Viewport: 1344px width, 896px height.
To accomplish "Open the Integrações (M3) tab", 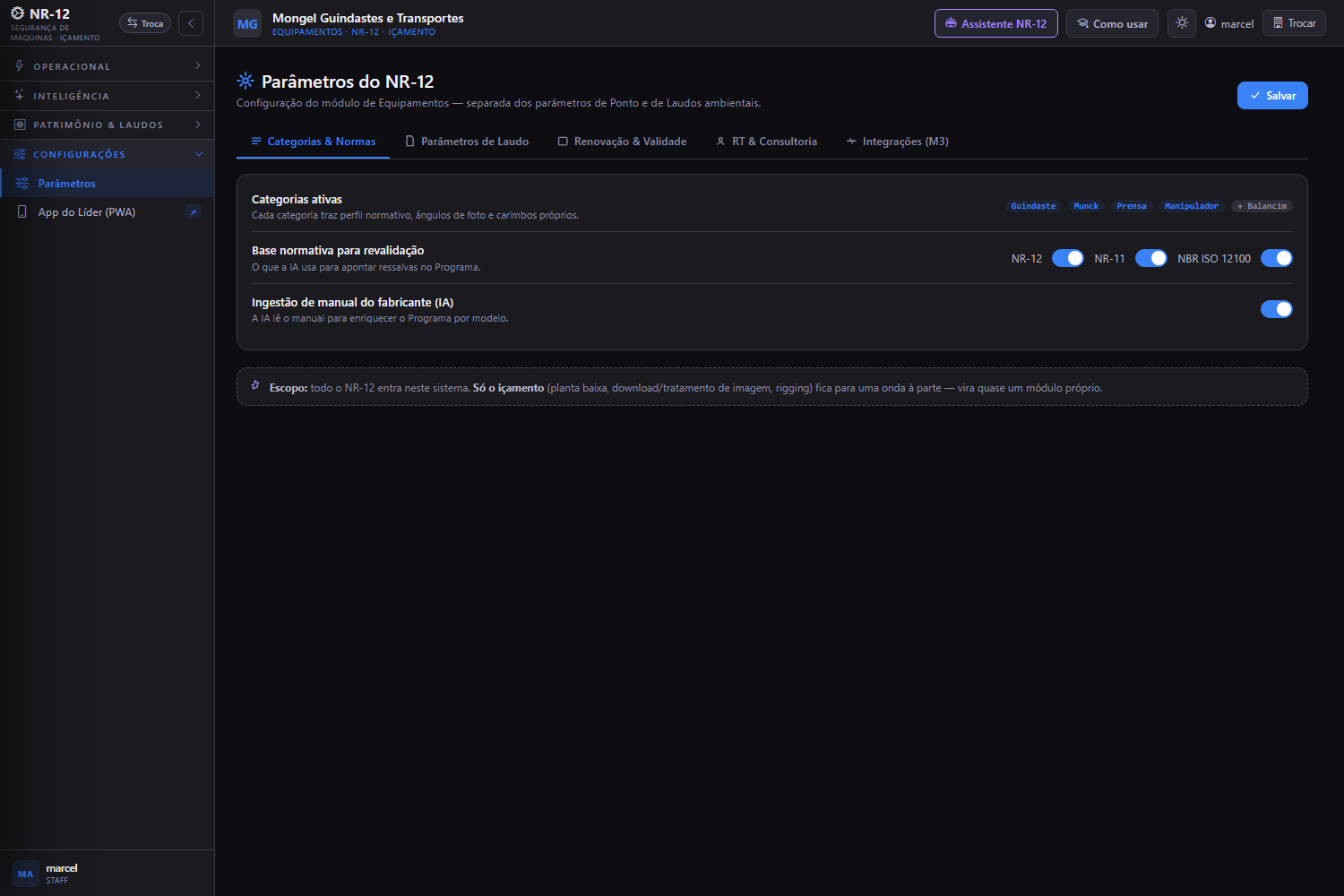I will pyautogui.click(x=898, y=142).
